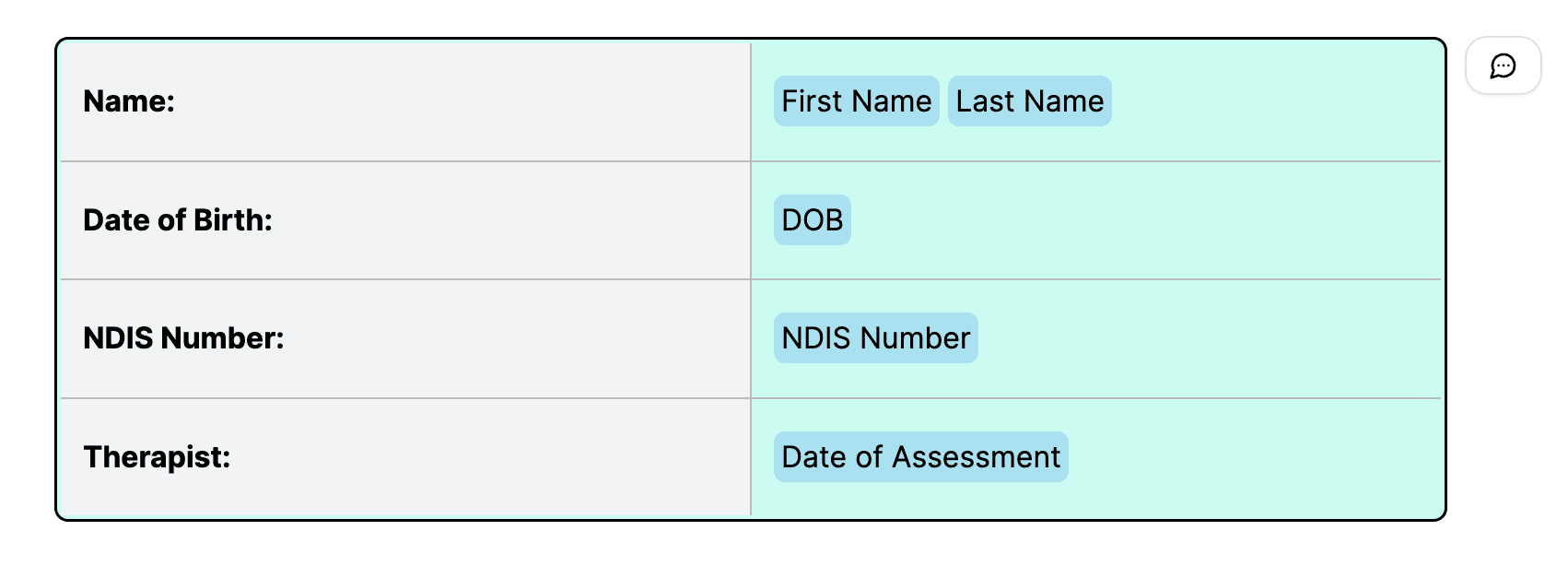Click the DOB placeholder token
The height and width of the screenshot is (566, 1568).
click(x=811, y=219)
